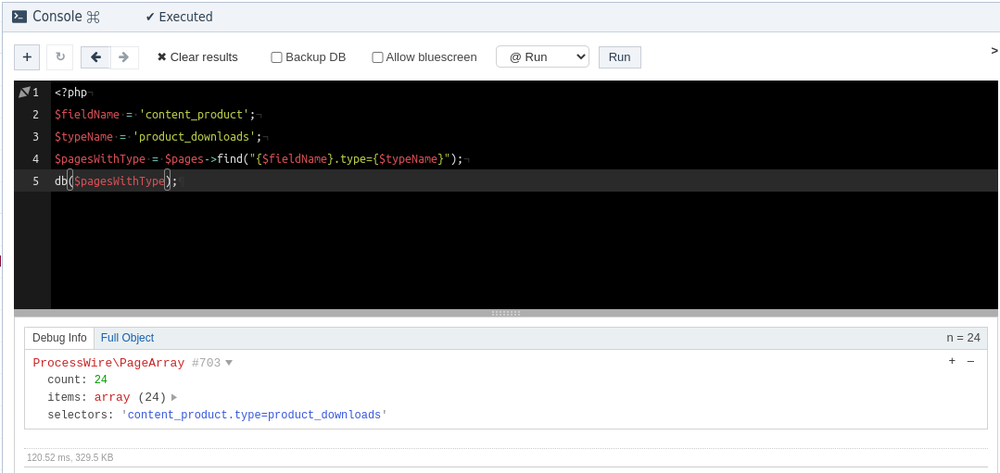Open the @ Run mode dropdown
Screen dimensions: 1000x473
[x=542, y=57]
